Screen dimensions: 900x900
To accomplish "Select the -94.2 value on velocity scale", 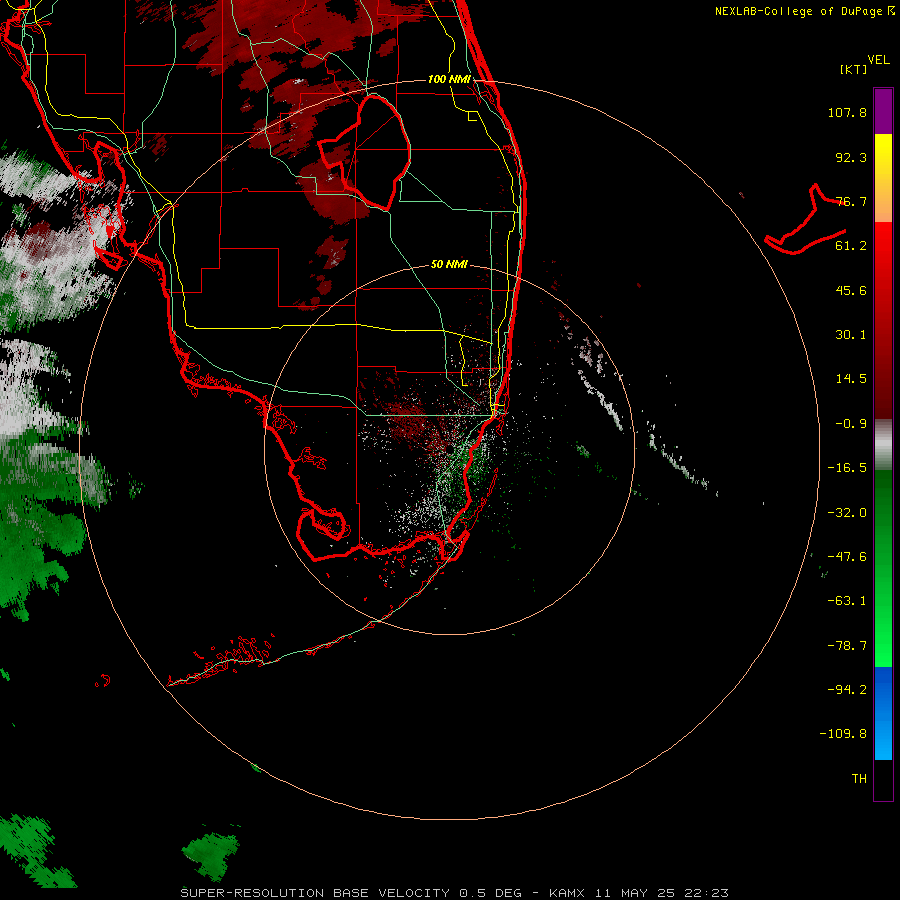I will (847, 690).
